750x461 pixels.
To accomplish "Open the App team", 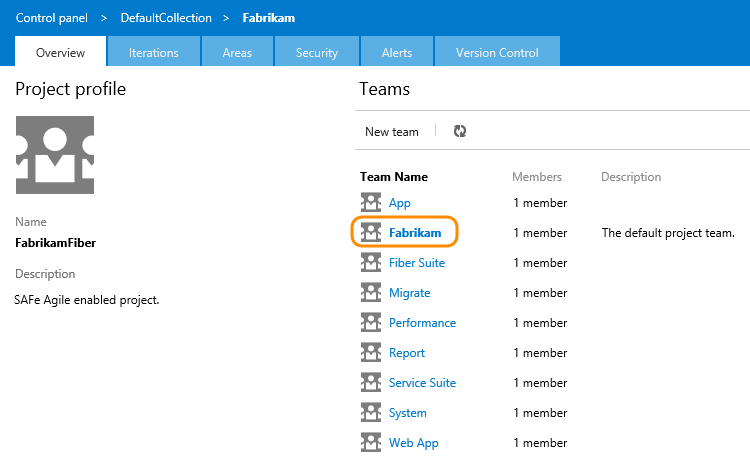I will click(x=399, y=203).
